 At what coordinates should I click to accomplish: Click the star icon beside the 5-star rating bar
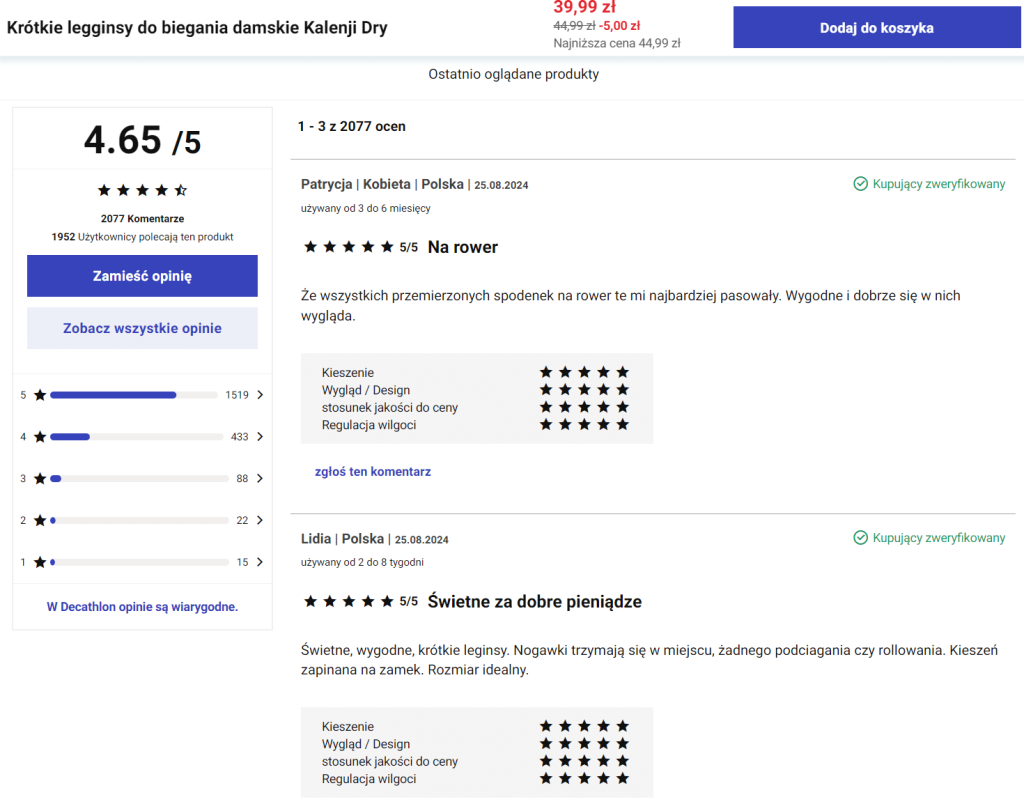(39, 395)
